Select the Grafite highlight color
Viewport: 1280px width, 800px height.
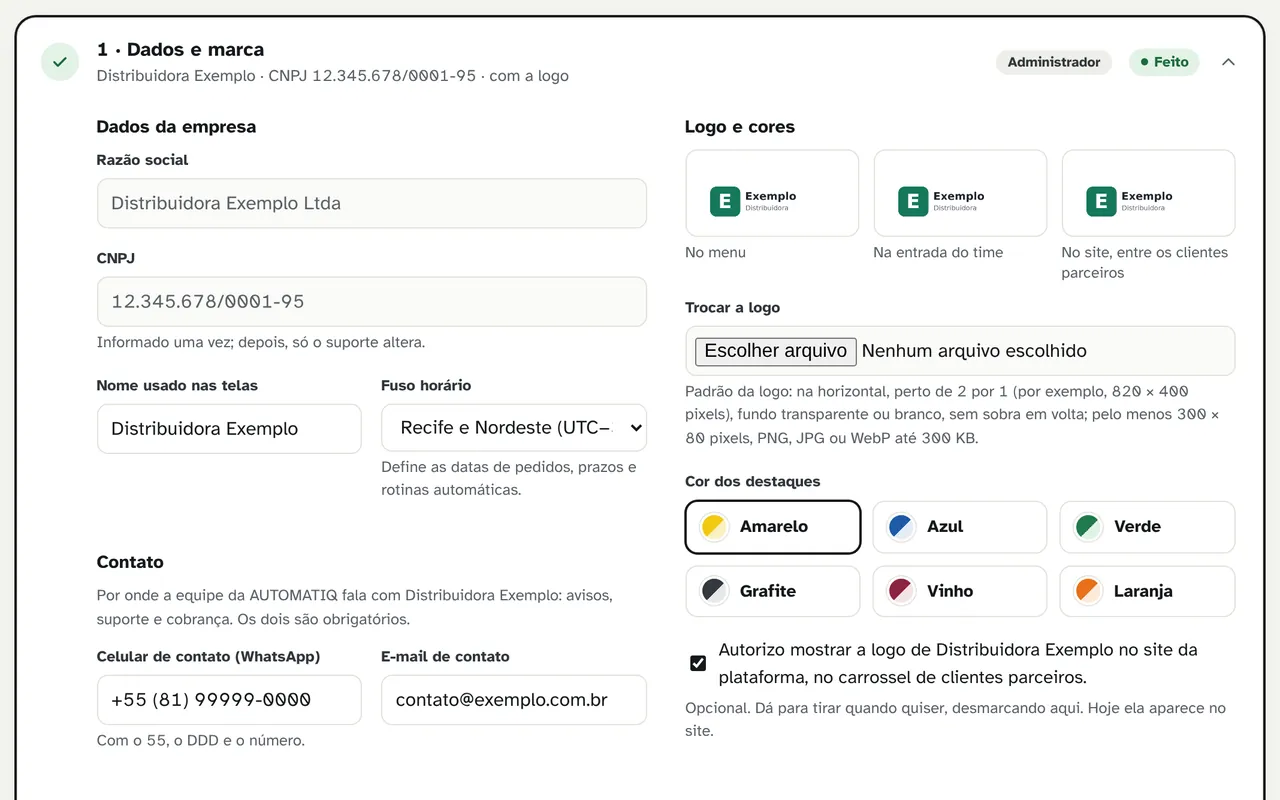[773, 591]
